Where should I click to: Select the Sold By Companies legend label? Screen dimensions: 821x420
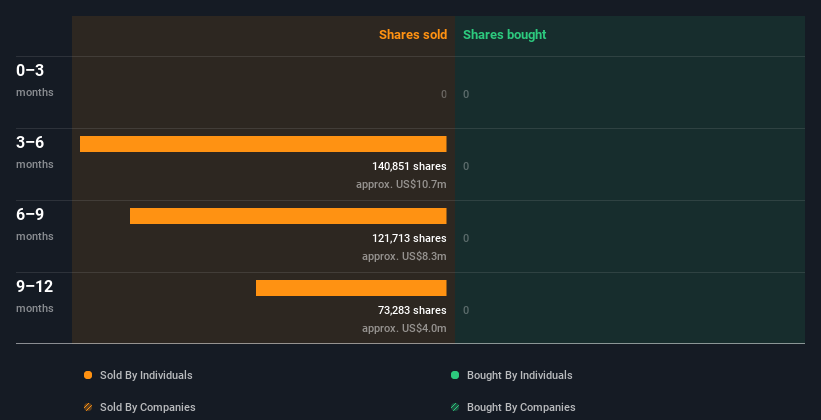pos(148,407)
